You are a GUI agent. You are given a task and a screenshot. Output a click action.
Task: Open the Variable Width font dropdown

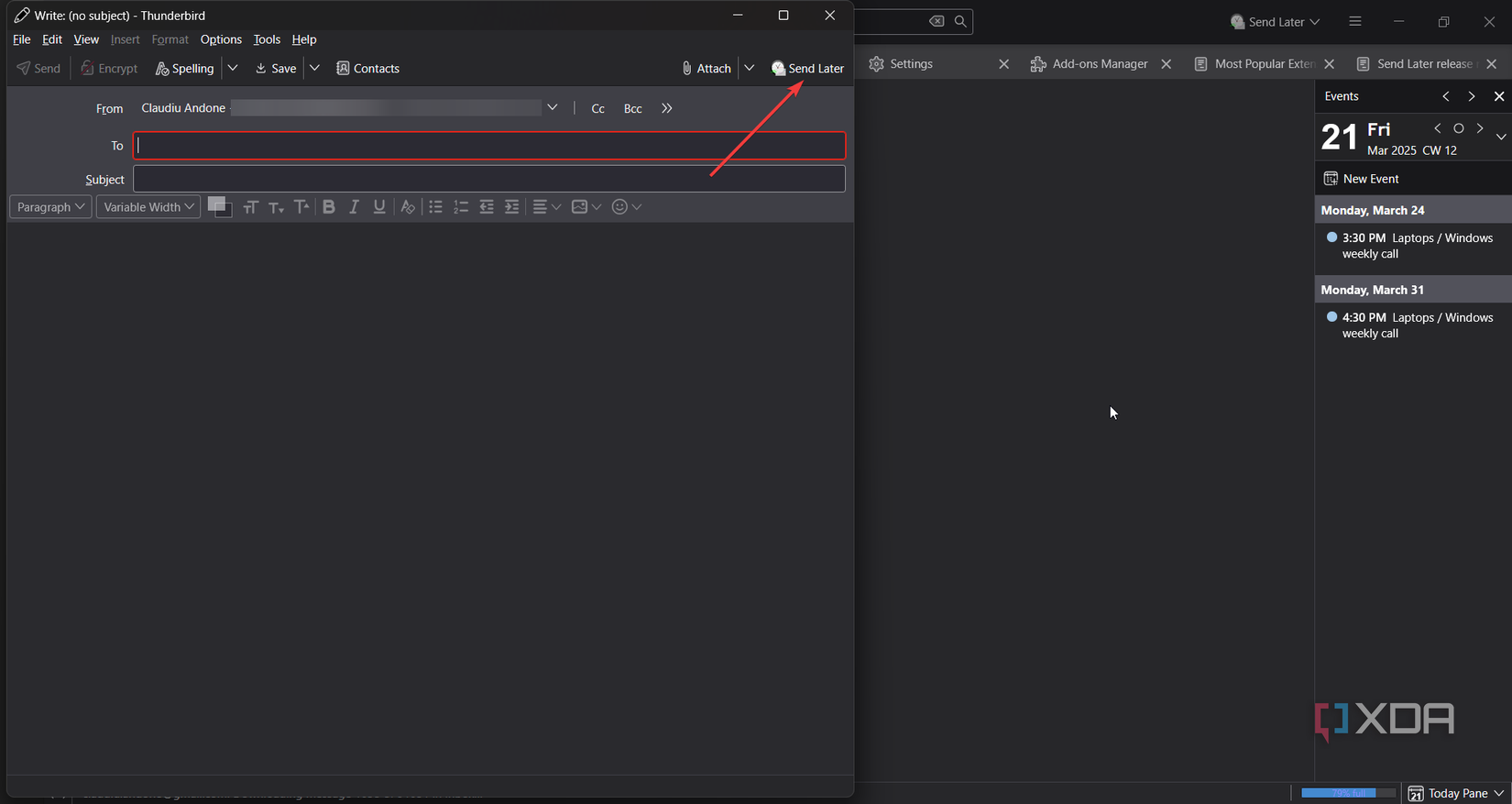click(148, 207)
